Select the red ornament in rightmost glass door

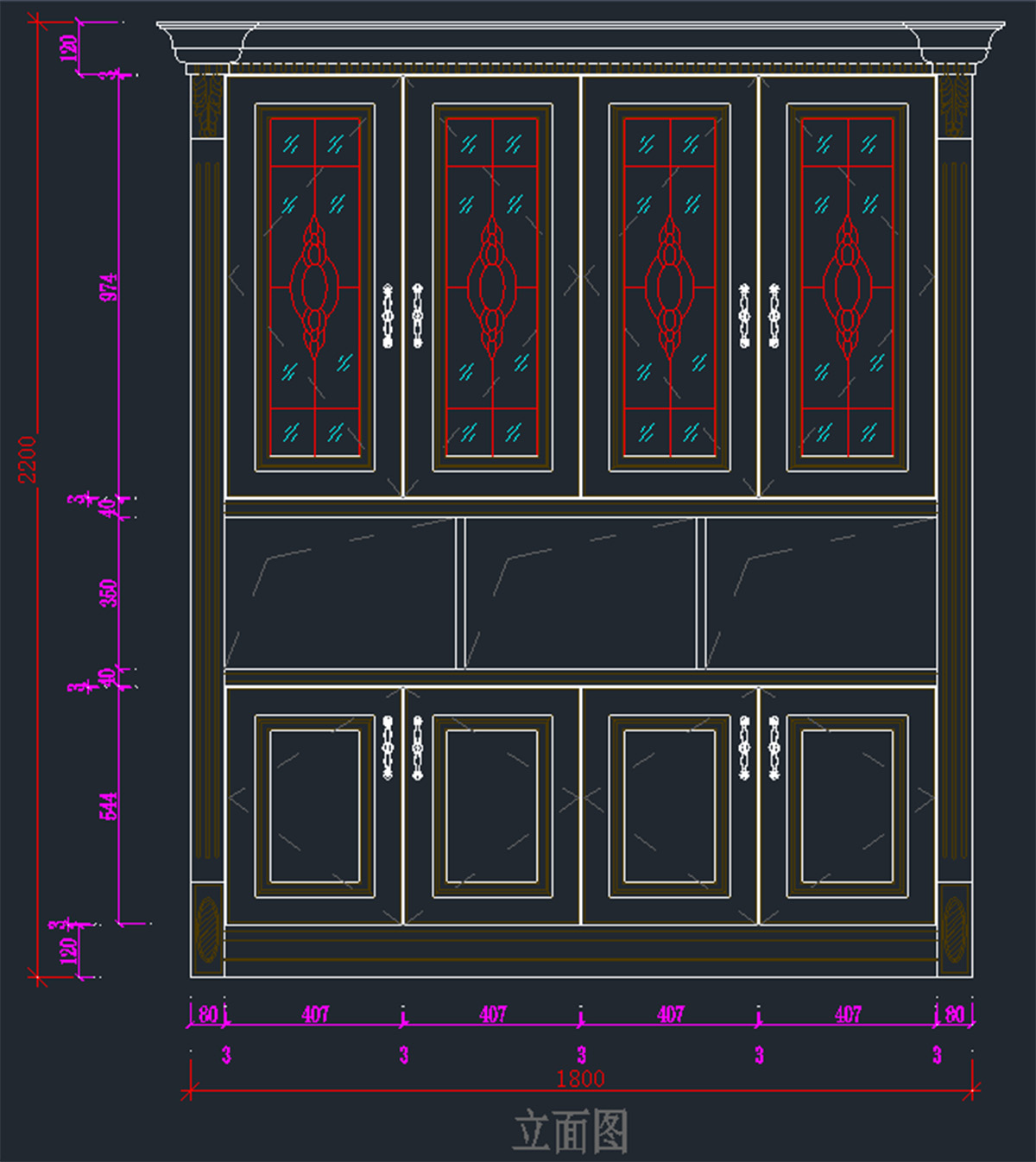click(847, 286)
